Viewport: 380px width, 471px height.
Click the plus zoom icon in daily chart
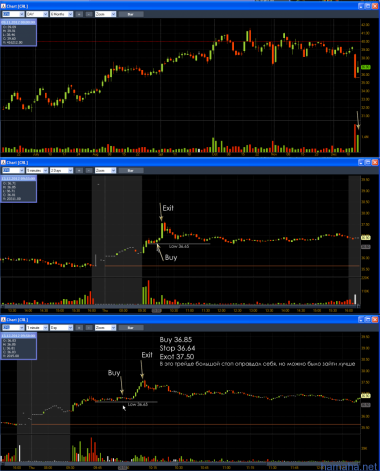point(79,14)
